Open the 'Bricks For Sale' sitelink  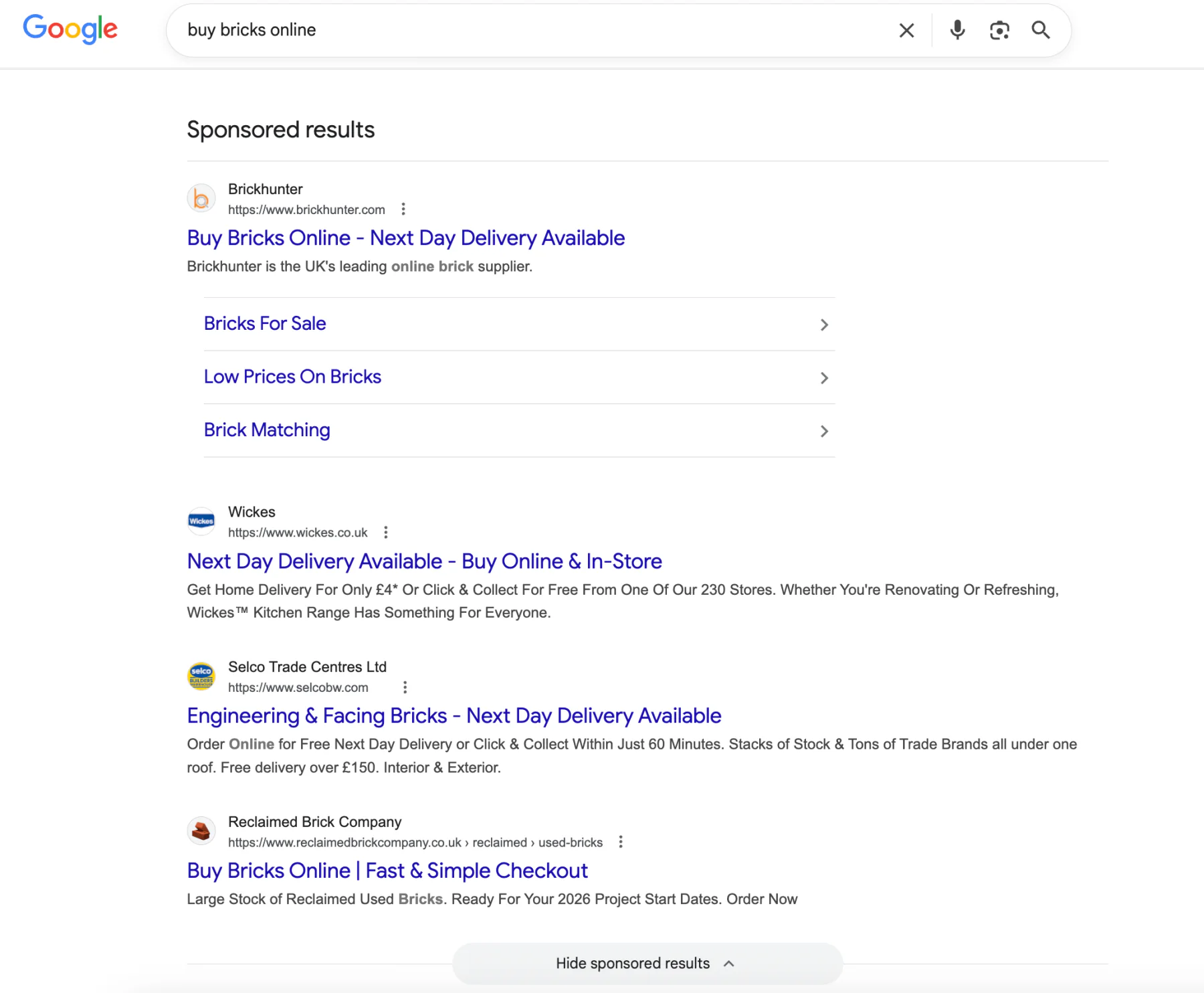click(265, 324)
